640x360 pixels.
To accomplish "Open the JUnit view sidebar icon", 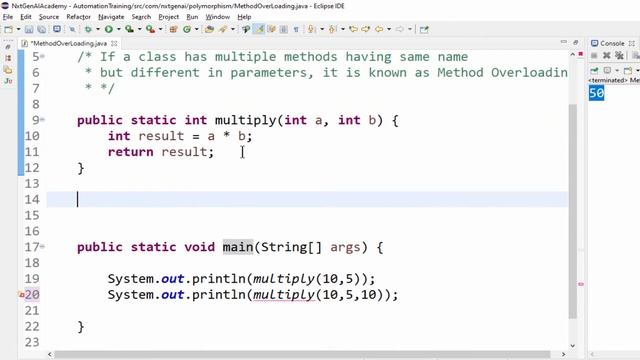I will click(8, 81).
